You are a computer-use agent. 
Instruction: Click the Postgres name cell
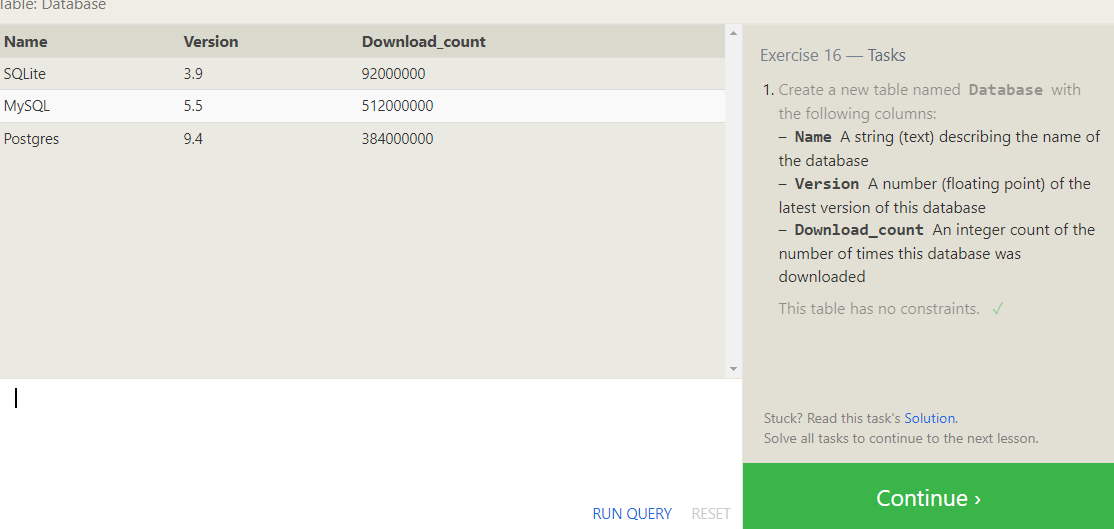click(x=31, y=139)
